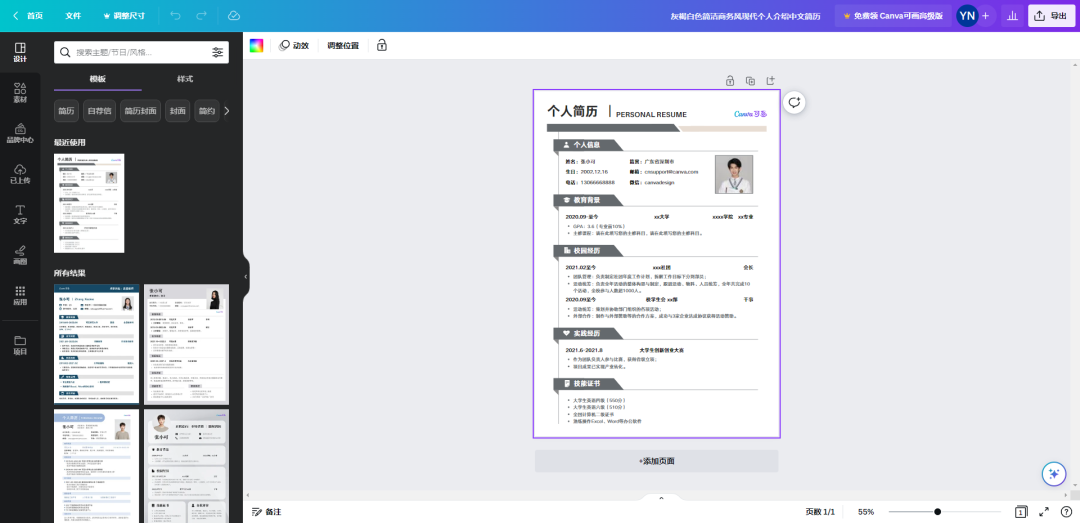Click the undo arrow in top bar
Viewport: 1080px width, 523px height.
point(176,16)
